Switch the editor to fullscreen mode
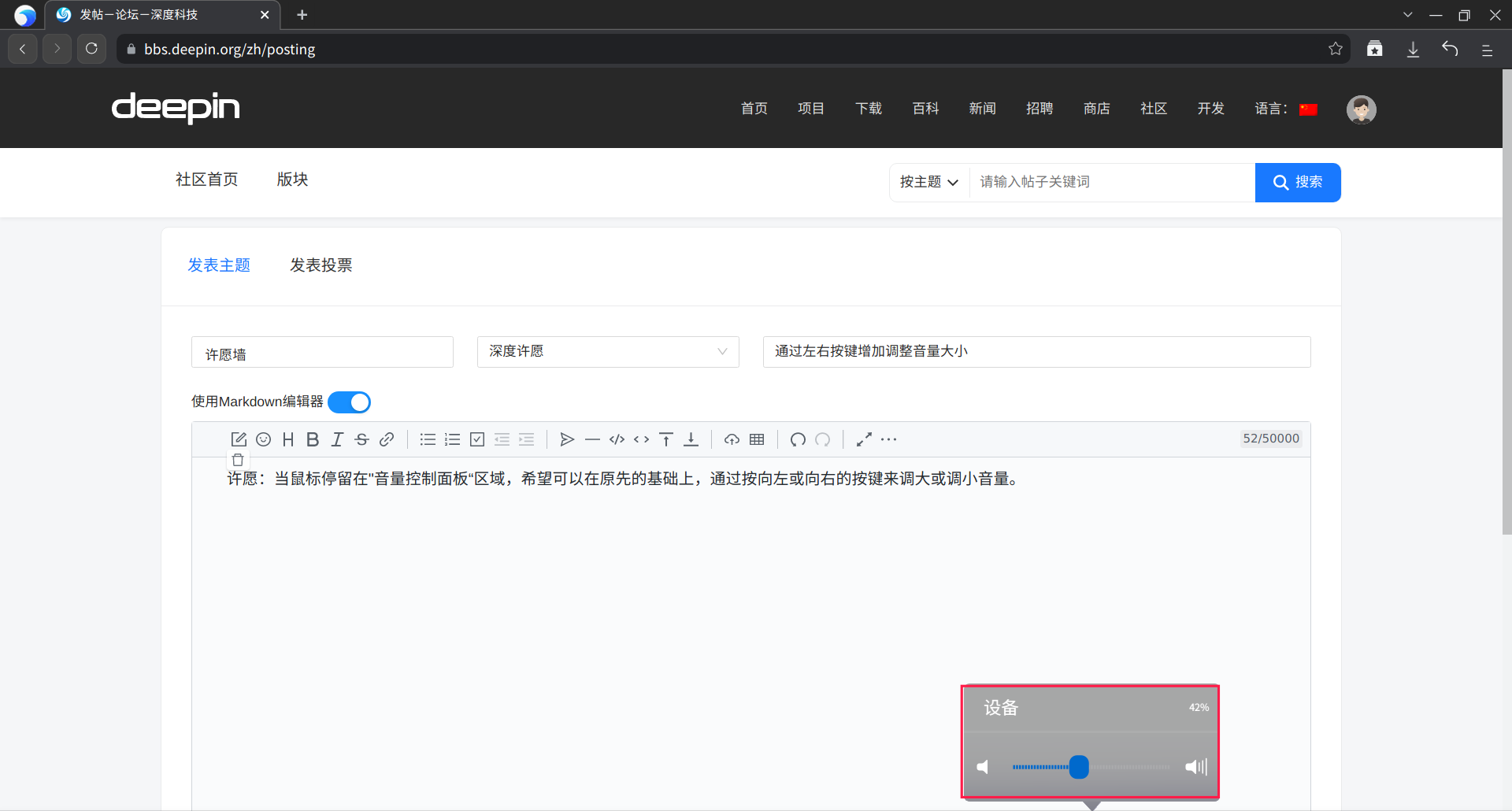The height and width of the screenshot is (811, 1512). (x=864, y=439)
